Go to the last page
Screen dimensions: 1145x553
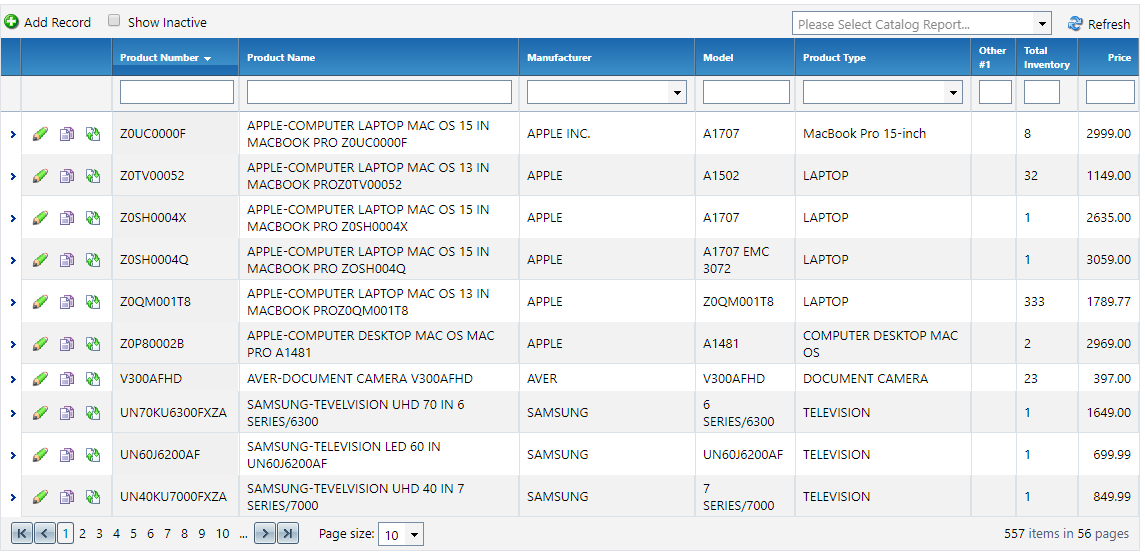tap(288, 534)
